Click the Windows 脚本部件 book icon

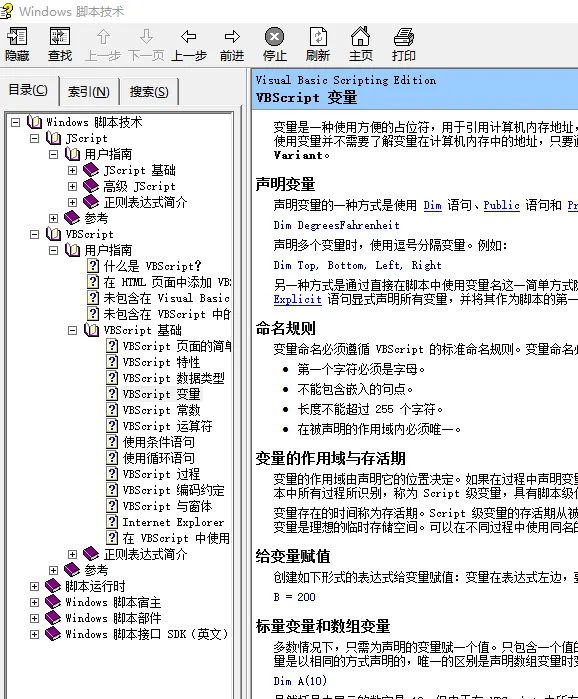tap(53, 618)
